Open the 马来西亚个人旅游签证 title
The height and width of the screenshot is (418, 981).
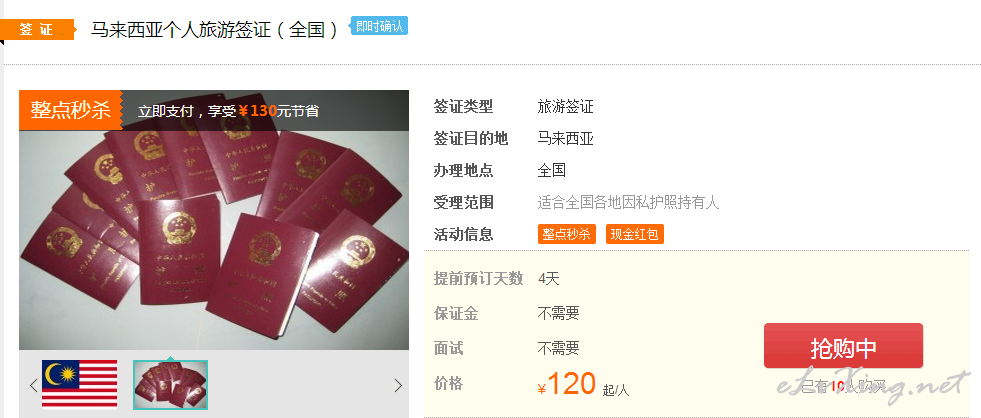(215, 29)
